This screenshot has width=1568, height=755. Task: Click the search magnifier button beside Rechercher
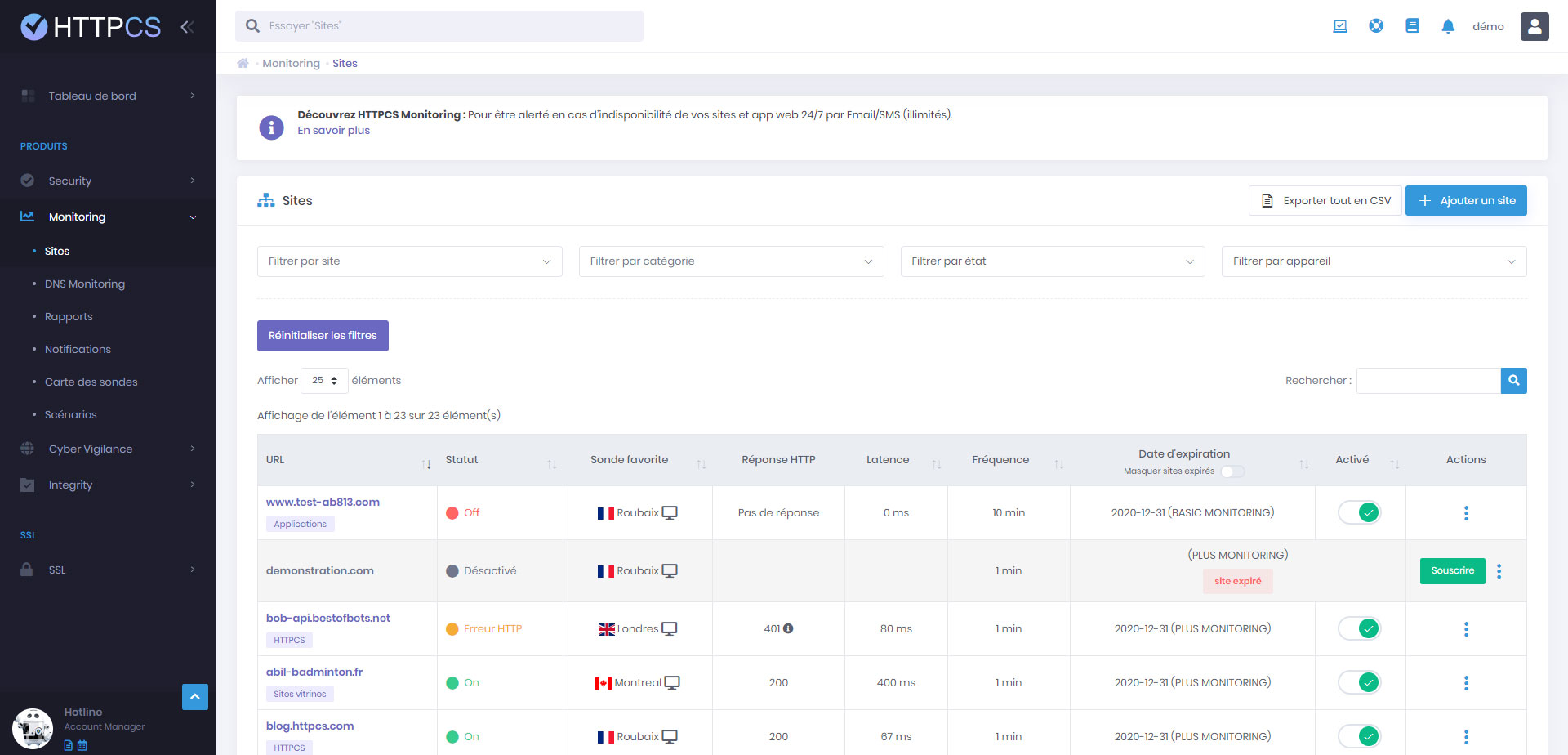pyautogui.click(x=1513, y=380)
